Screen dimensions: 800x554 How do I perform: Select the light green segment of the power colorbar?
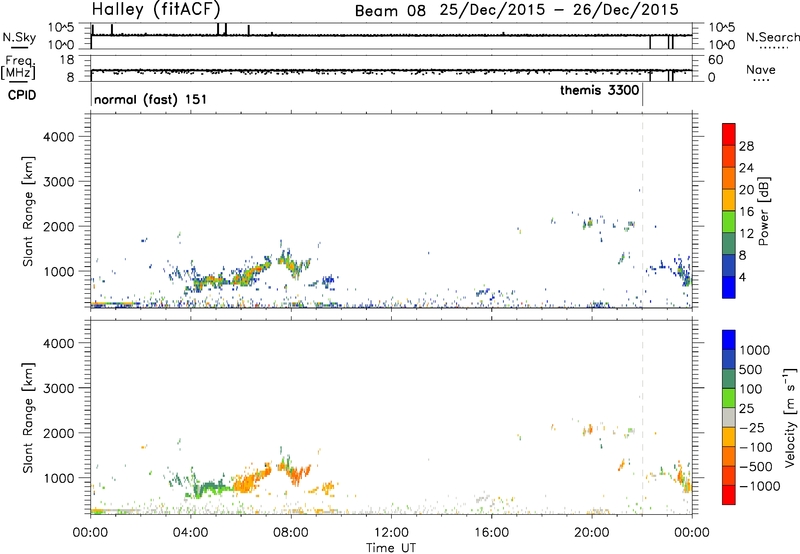(729, 221)
